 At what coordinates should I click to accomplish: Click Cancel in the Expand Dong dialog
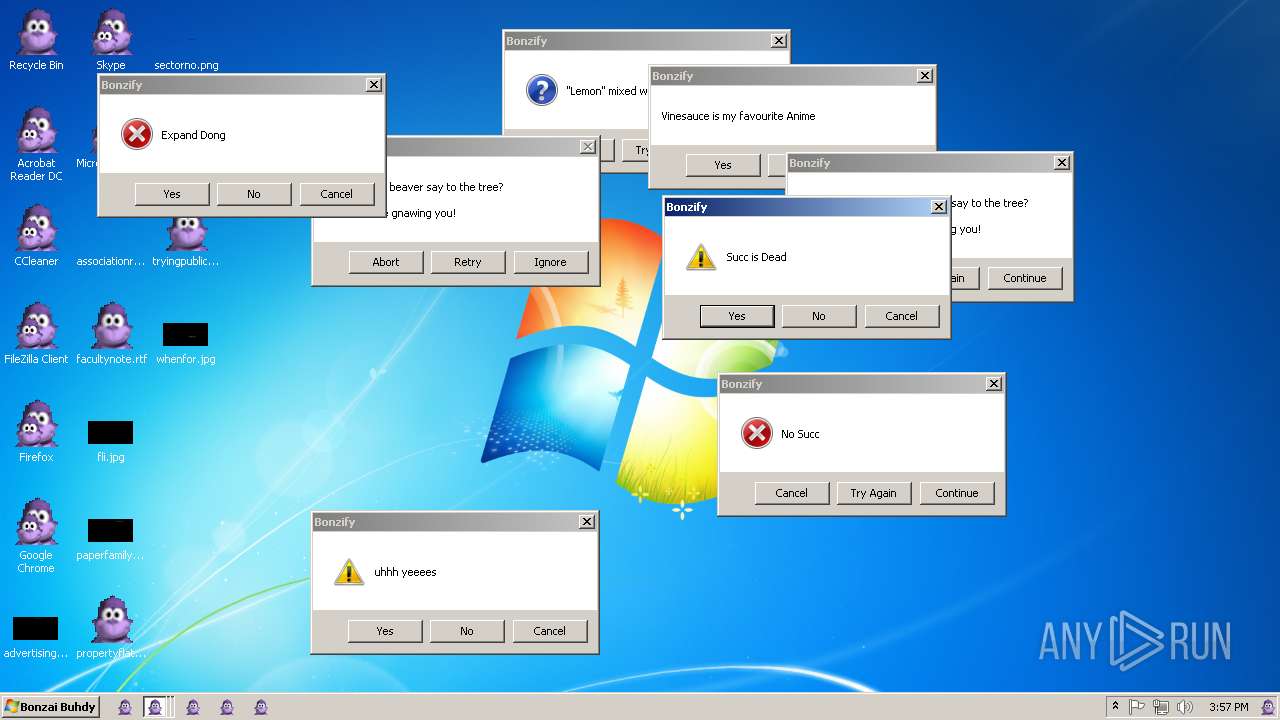(x=336, y=194)
